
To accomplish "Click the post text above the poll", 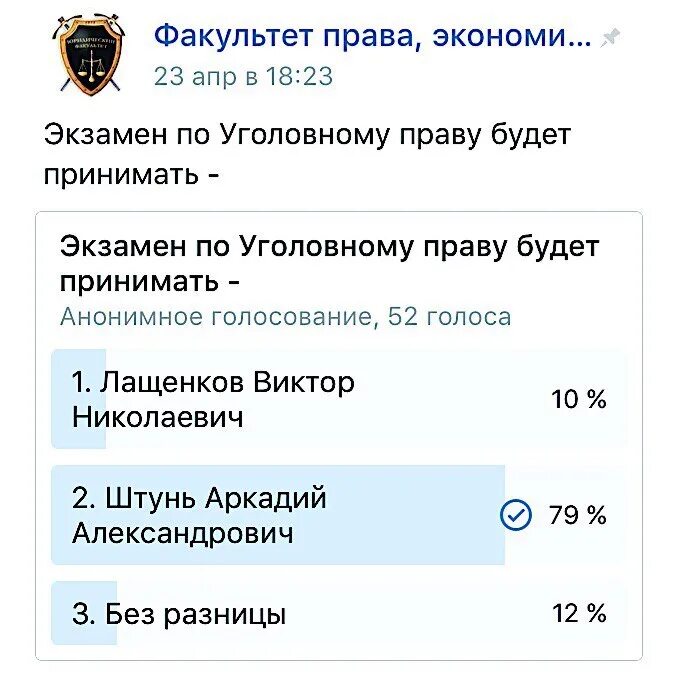I will click(308, 154).
